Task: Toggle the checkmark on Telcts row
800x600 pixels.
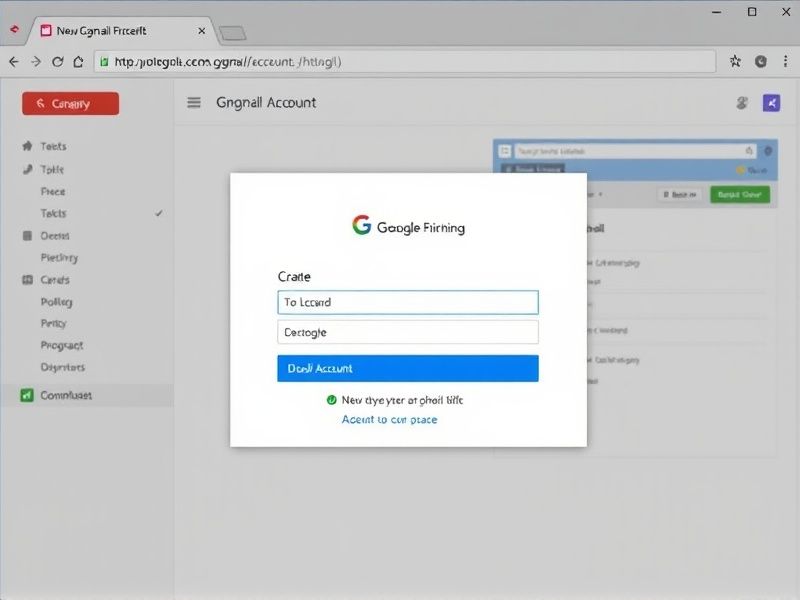Action: point(159,213)
